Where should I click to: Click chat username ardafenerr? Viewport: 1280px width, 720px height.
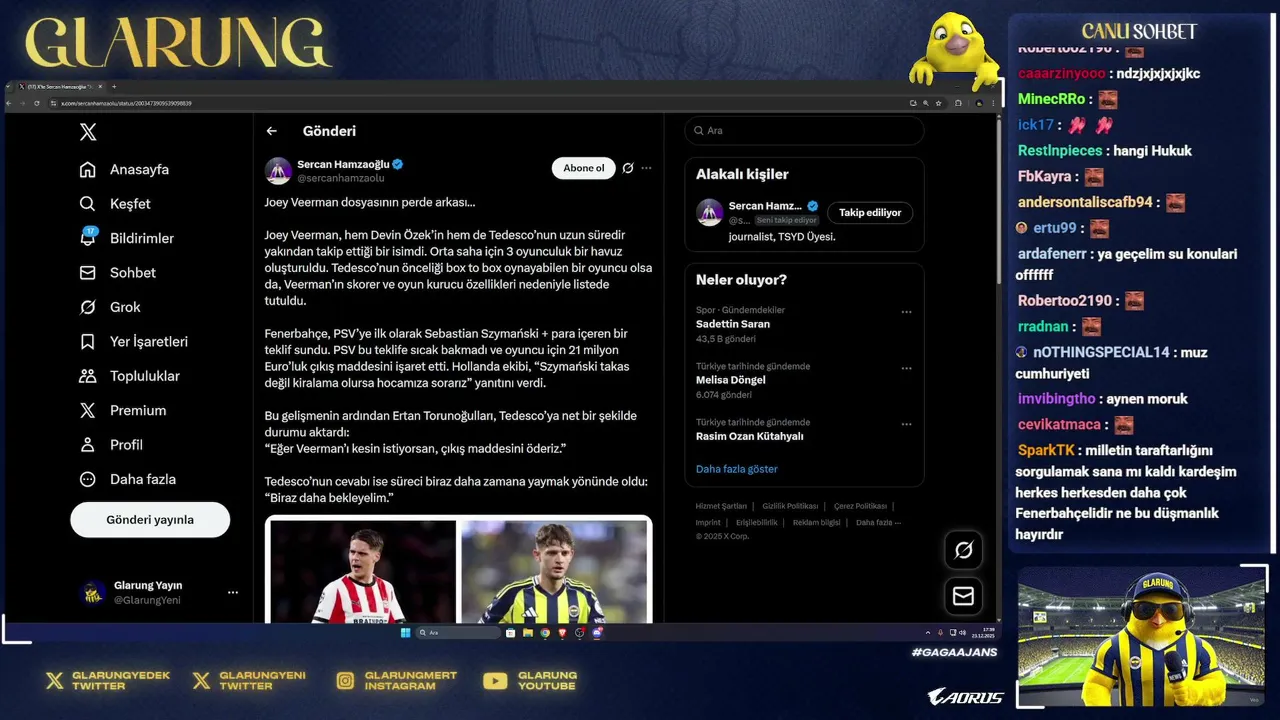1052,254
